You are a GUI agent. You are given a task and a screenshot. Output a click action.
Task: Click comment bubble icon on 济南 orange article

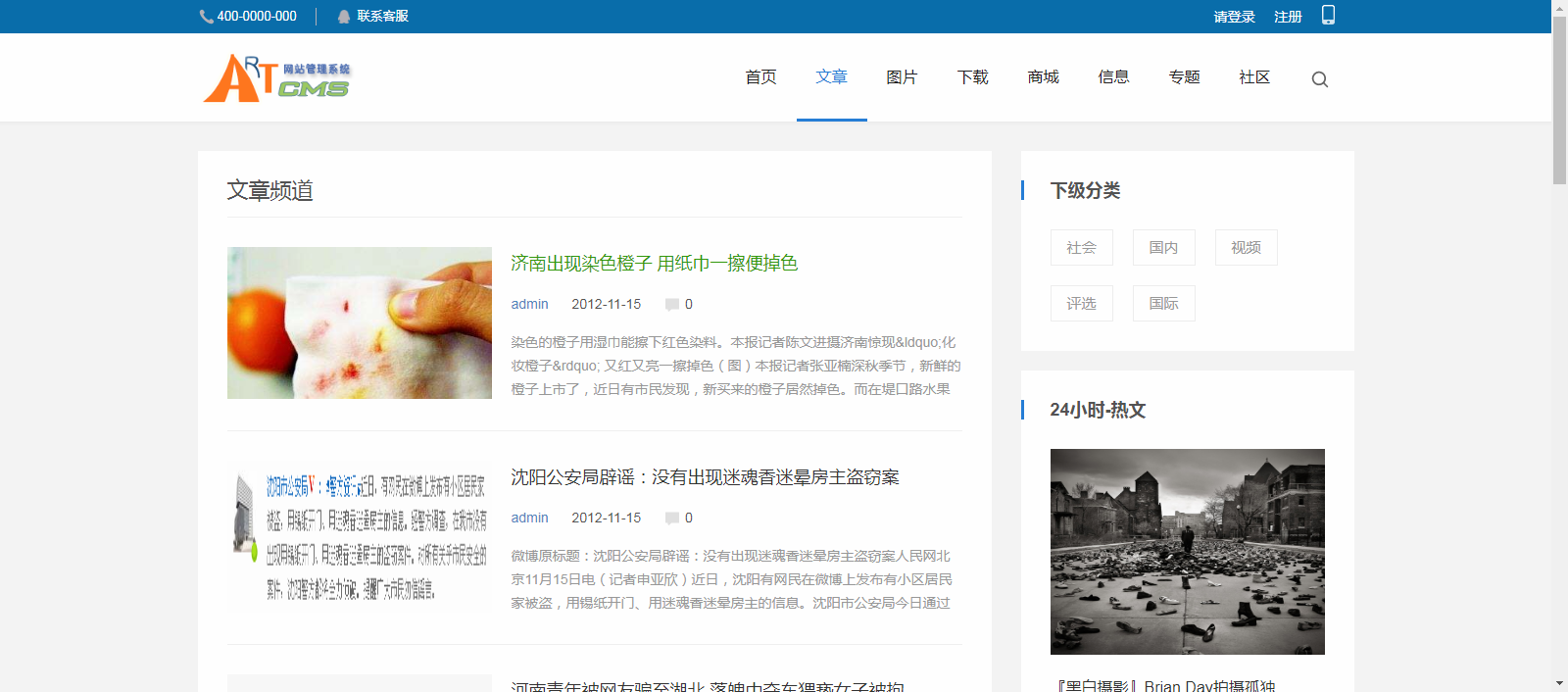pyautogui.click(x=672, y=304)
